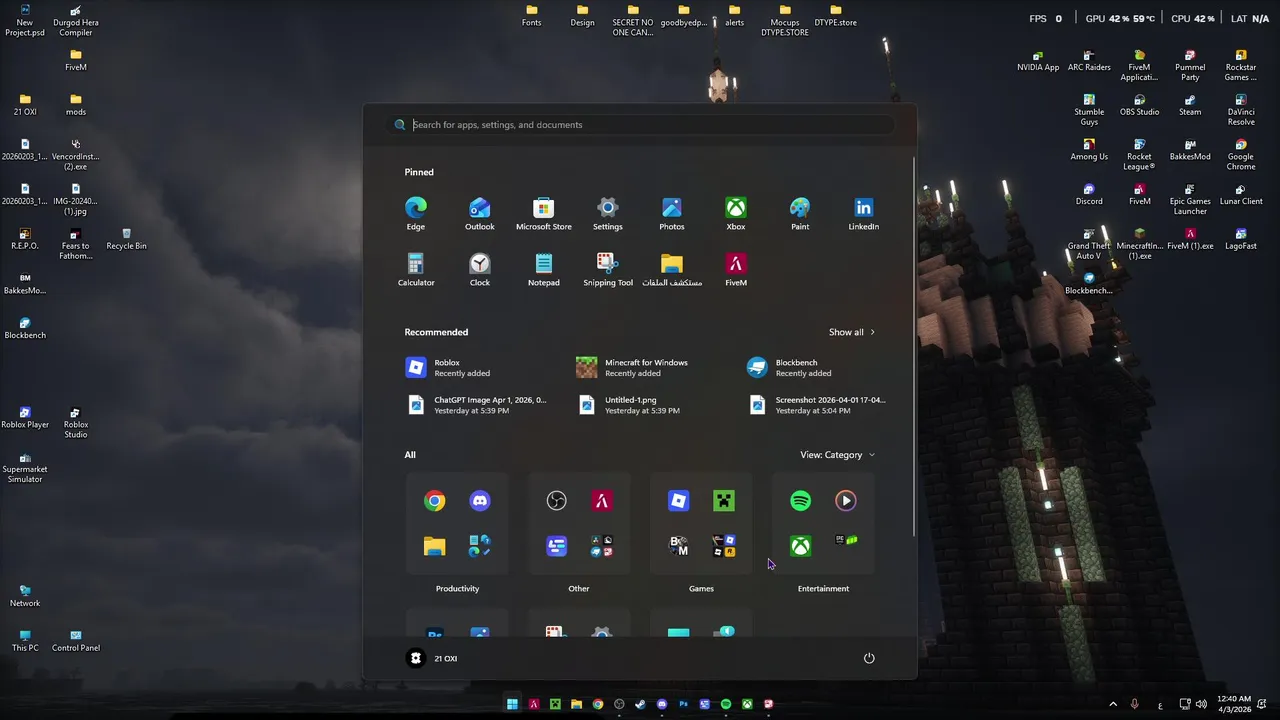Open the Photos pinned app
This screenshot has width=1280, height=720.
[x=672, y=214]
